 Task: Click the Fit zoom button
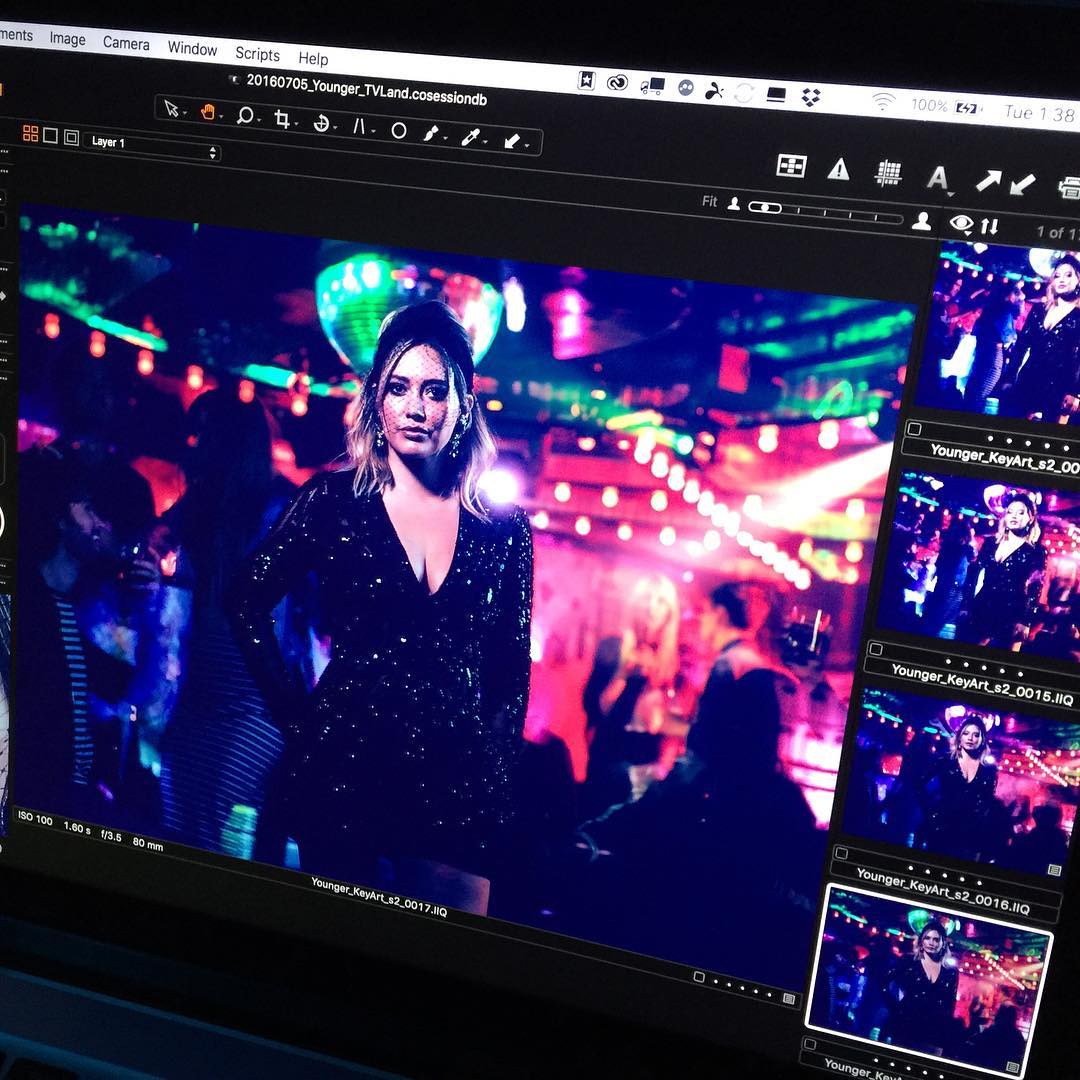pos(709,201)
